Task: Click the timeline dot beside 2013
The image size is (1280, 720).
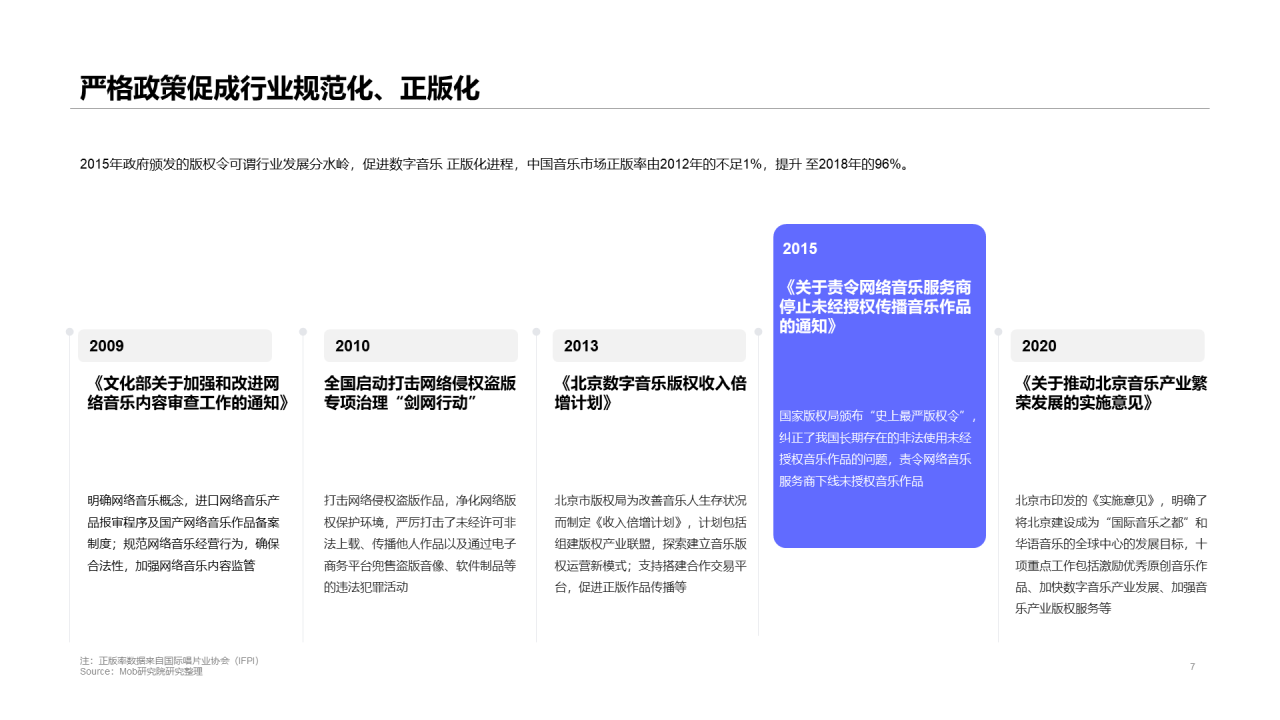Action: 536,331
